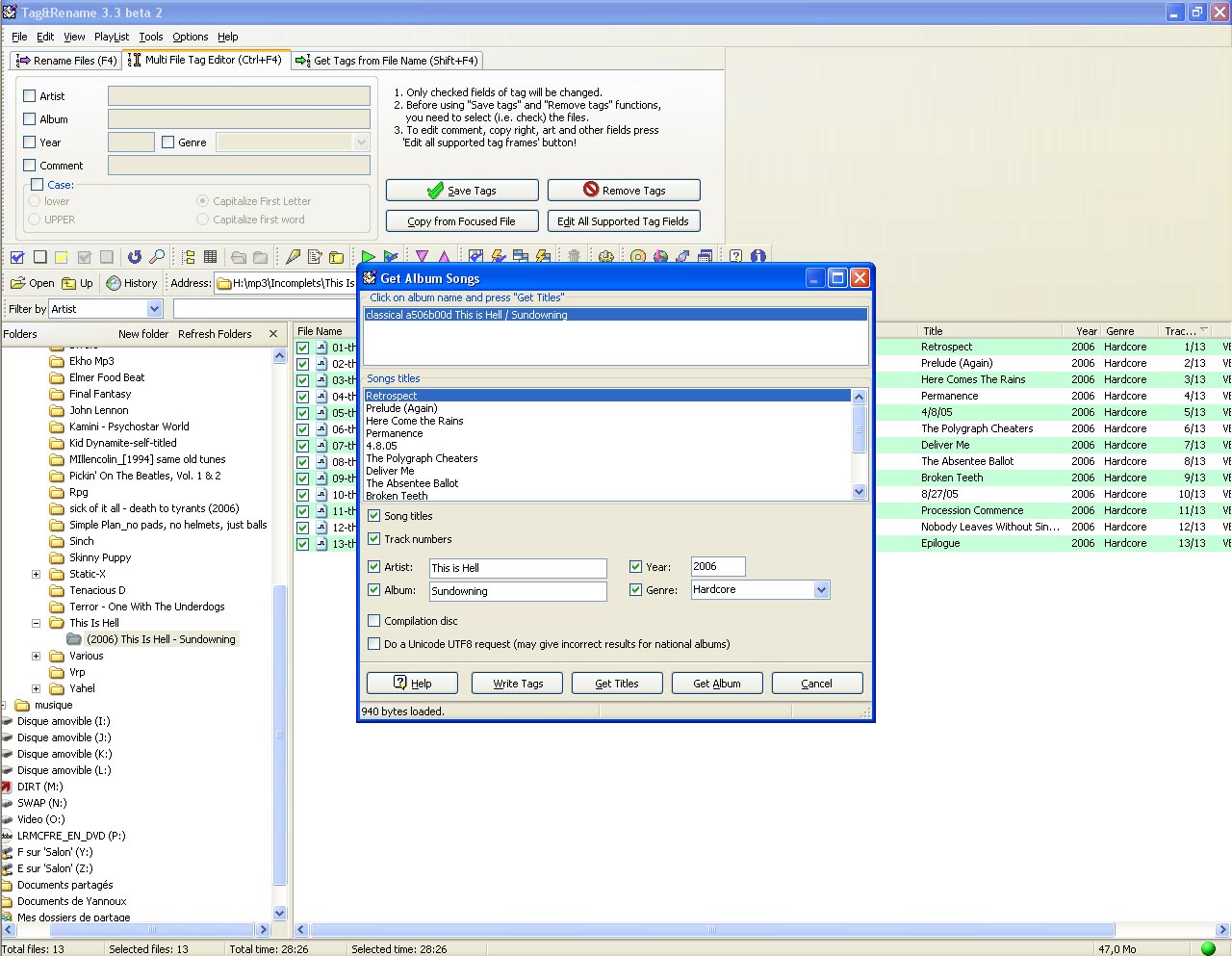The width and height of the screenshot is (1232, 956).
Task: Click the blue info icon in toolbar
Action: [757, 257]
